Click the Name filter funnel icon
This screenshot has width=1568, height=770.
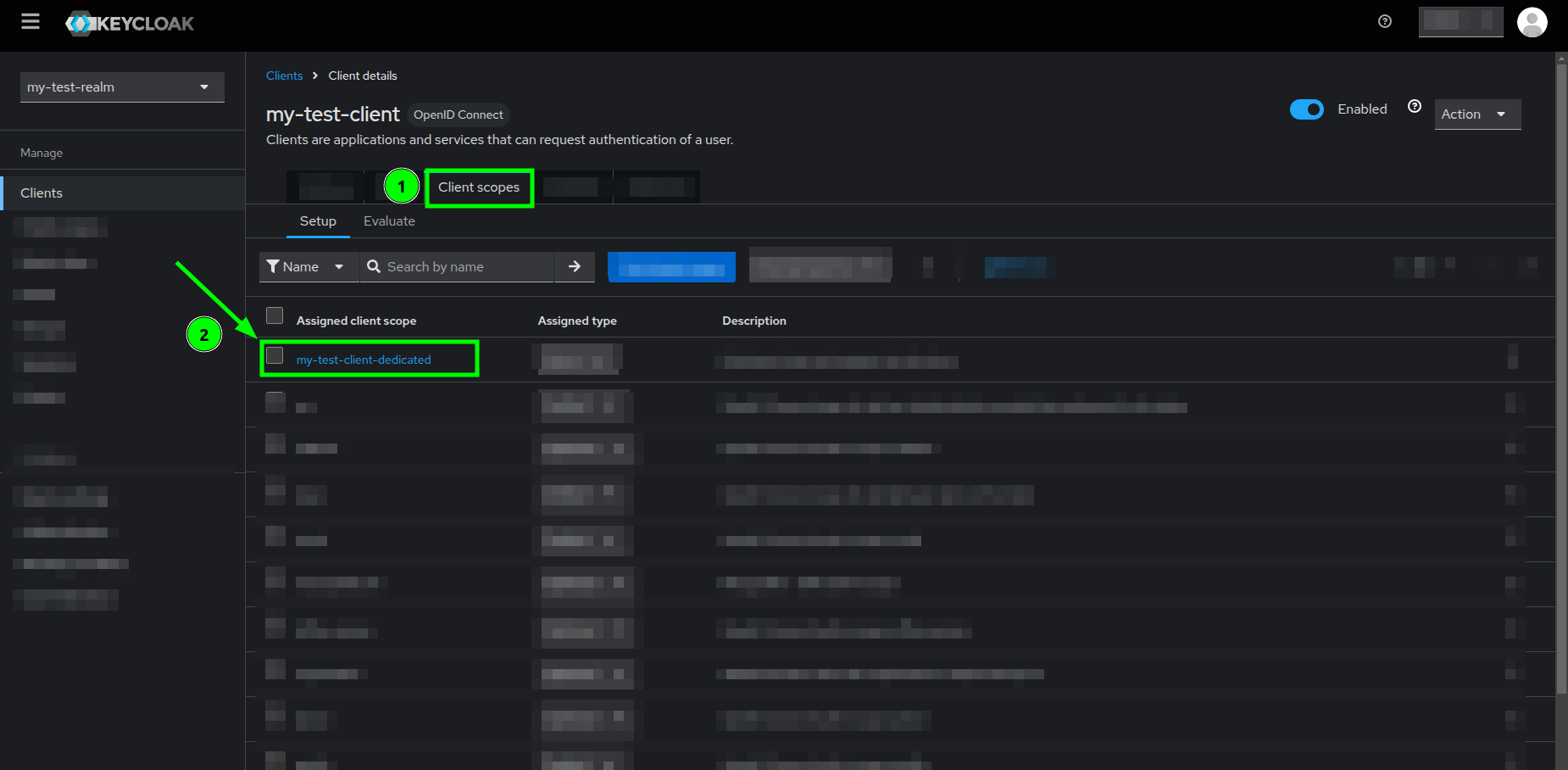point(272,266)
